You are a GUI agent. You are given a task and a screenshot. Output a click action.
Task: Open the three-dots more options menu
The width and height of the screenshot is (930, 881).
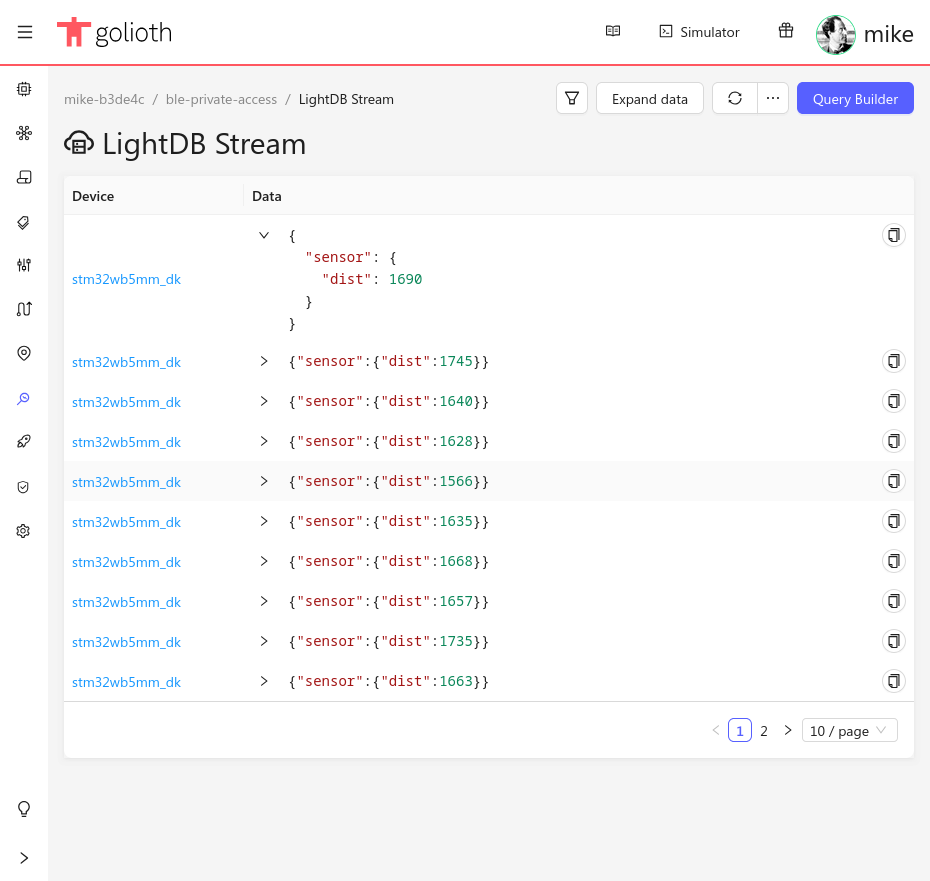coord(773,98)
